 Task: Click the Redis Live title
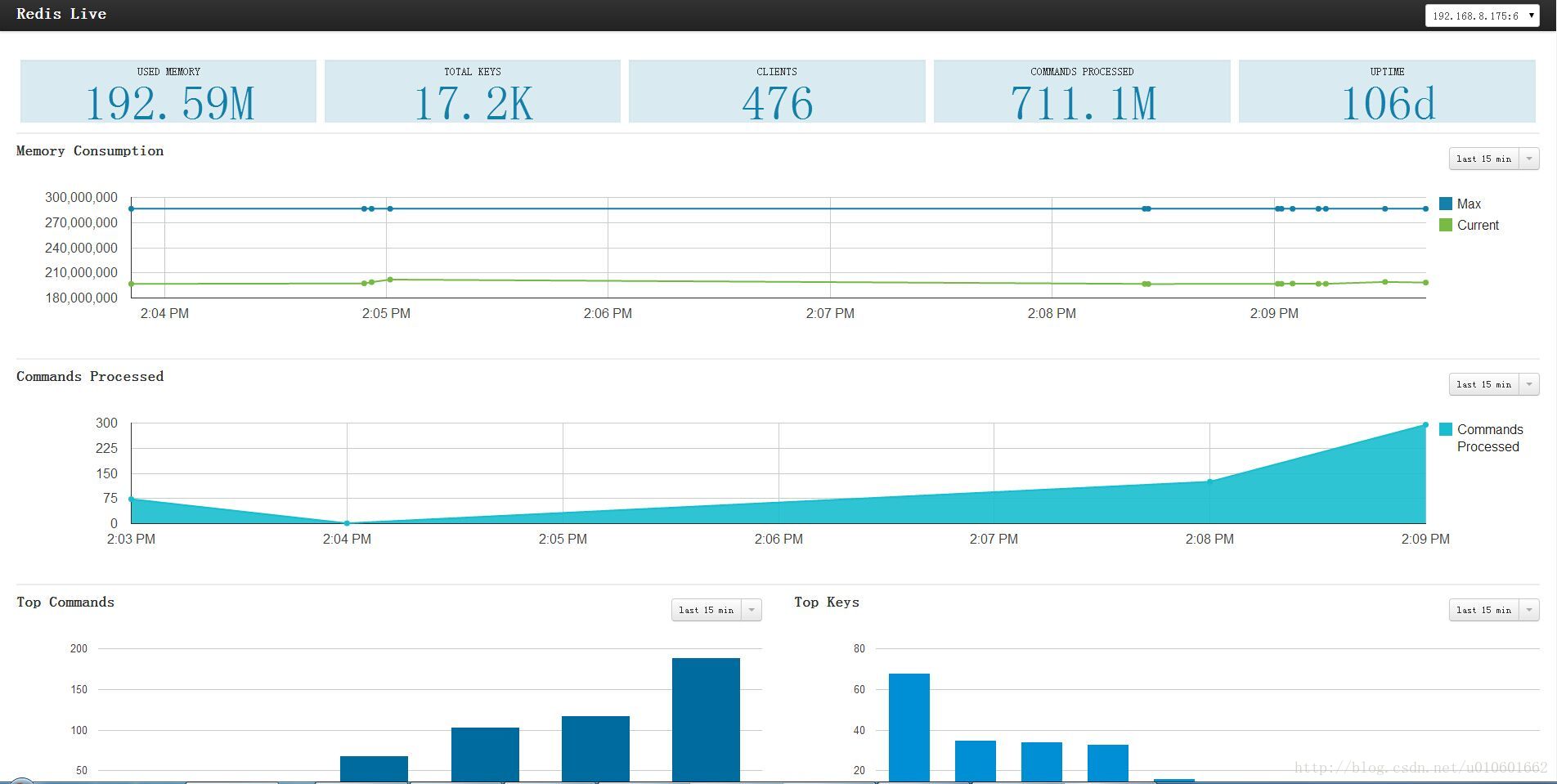(61, 14)
